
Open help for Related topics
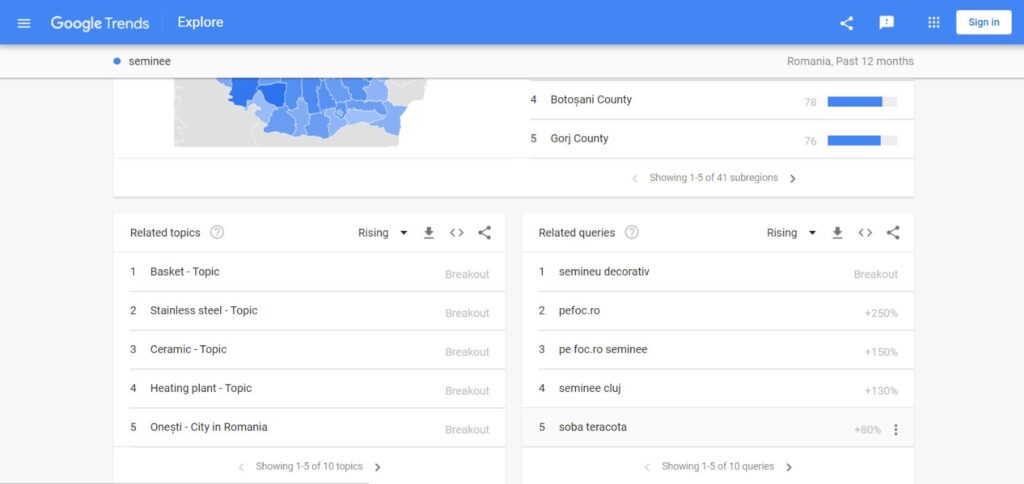[x=217, y=233]
